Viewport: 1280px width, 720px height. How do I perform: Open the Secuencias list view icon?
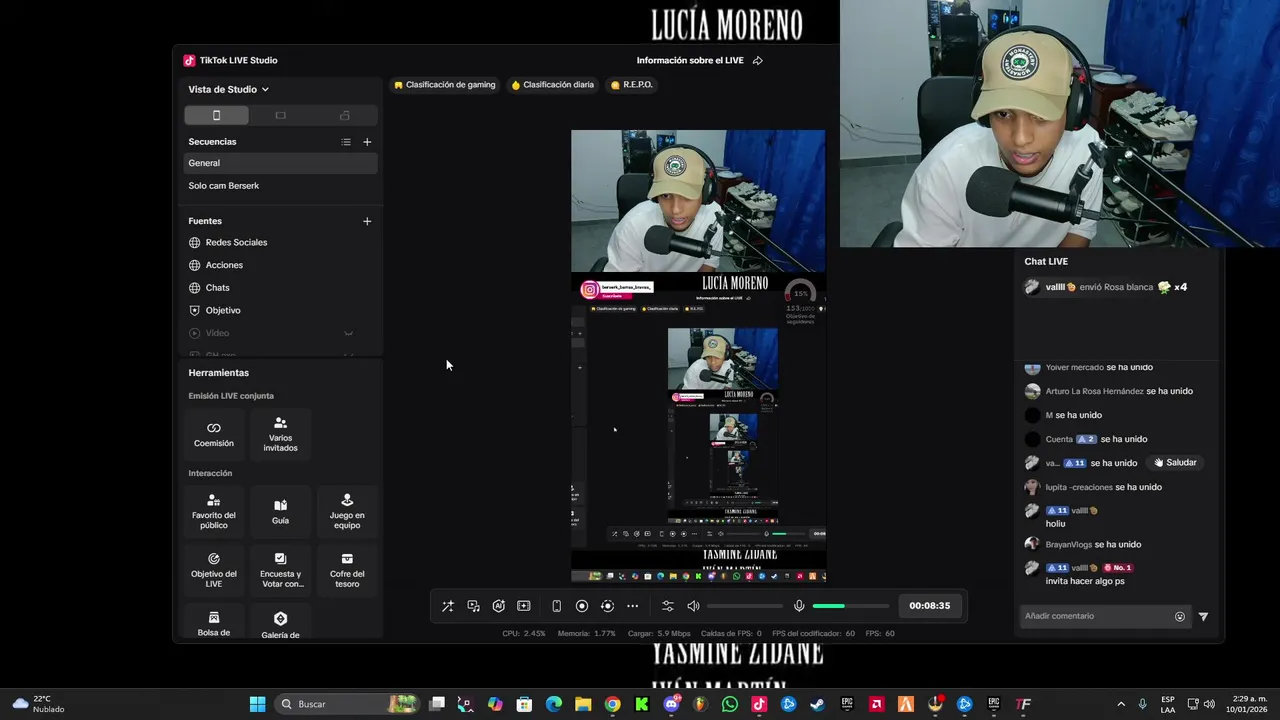click(x=346, y=142)
